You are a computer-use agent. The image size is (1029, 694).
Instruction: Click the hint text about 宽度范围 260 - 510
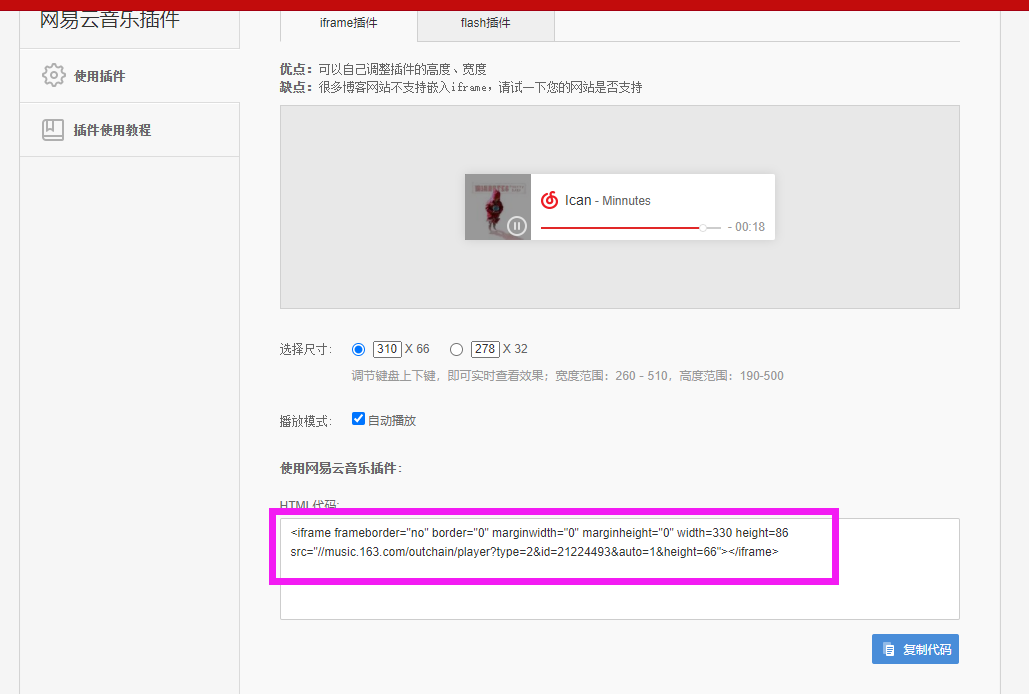pyautogui.click(x=567, y=376)
